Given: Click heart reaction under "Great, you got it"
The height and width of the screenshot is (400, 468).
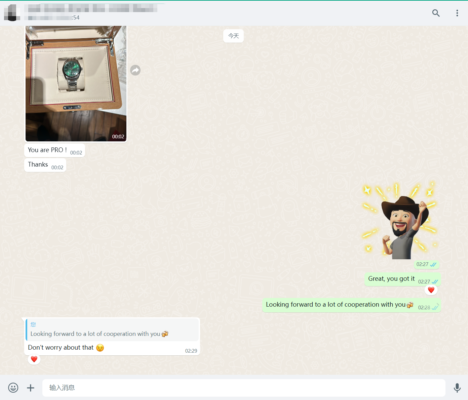Looking at the screenshot, I should 431,290.
